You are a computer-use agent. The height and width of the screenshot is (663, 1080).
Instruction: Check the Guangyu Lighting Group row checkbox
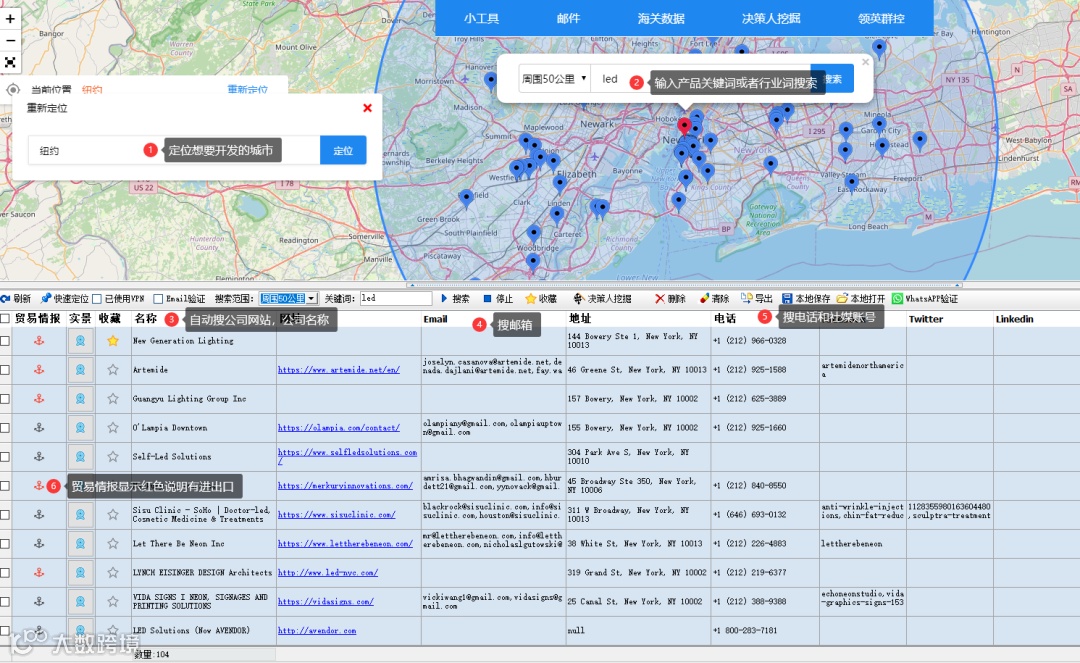click(5, 399)
